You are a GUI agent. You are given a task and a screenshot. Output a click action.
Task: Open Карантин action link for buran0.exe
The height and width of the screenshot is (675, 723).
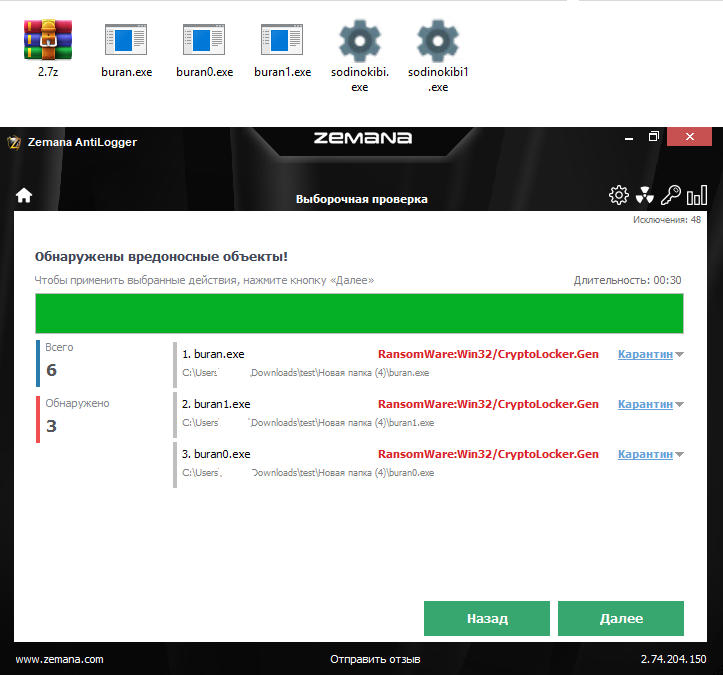click(x=645, y=454)
